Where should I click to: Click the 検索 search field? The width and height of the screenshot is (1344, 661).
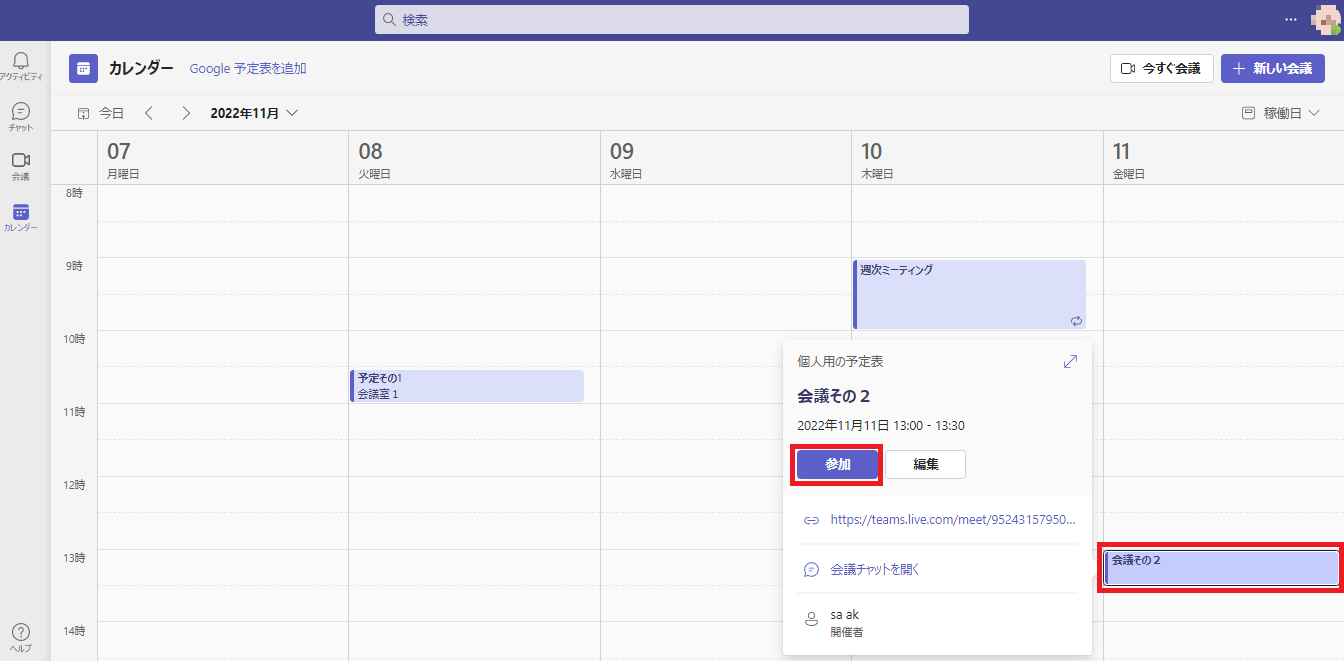[671, 20]
